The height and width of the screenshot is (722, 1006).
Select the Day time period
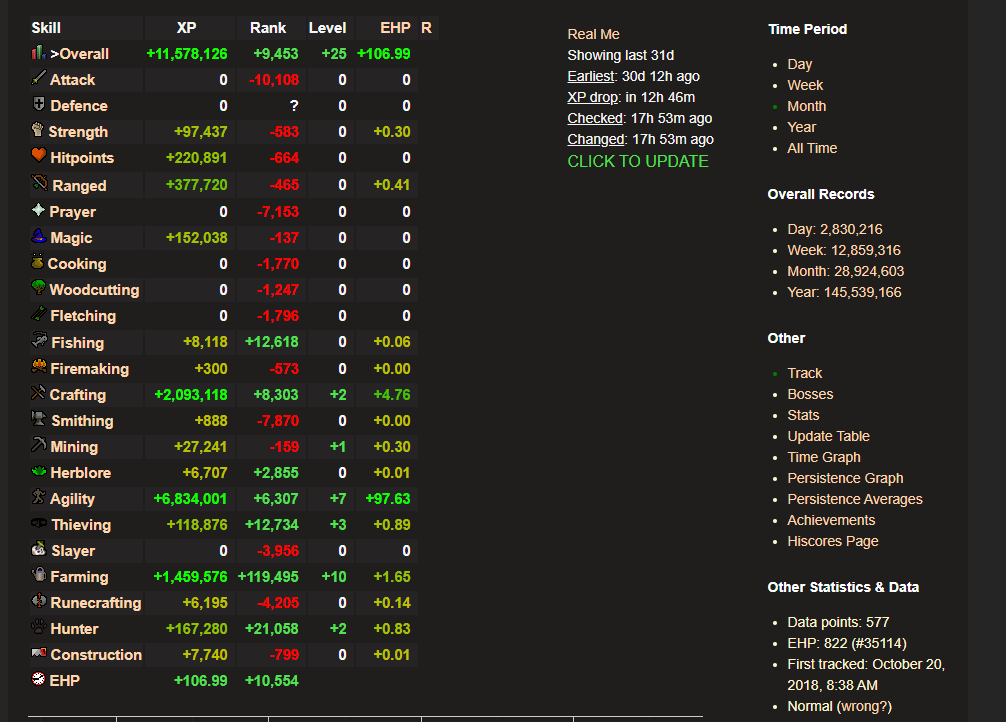point(799,64)
